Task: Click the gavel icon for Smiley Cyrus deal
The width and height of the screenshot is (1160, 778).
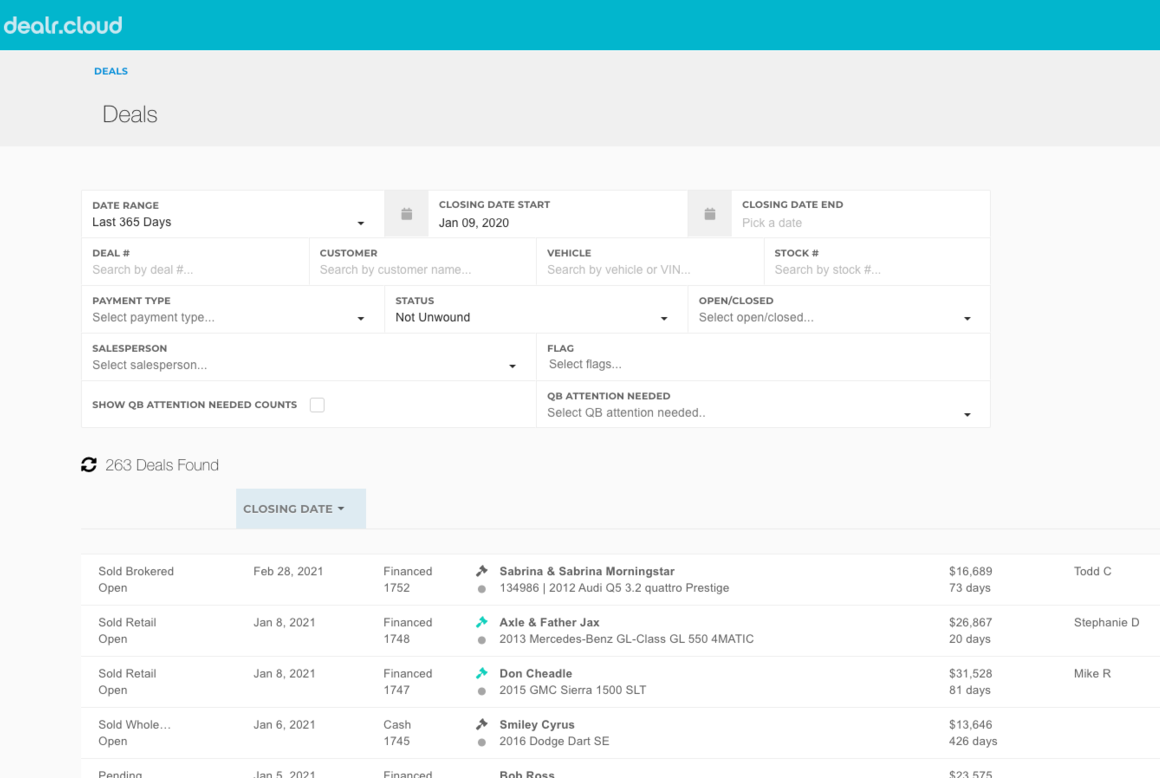Action: point(482,724)
